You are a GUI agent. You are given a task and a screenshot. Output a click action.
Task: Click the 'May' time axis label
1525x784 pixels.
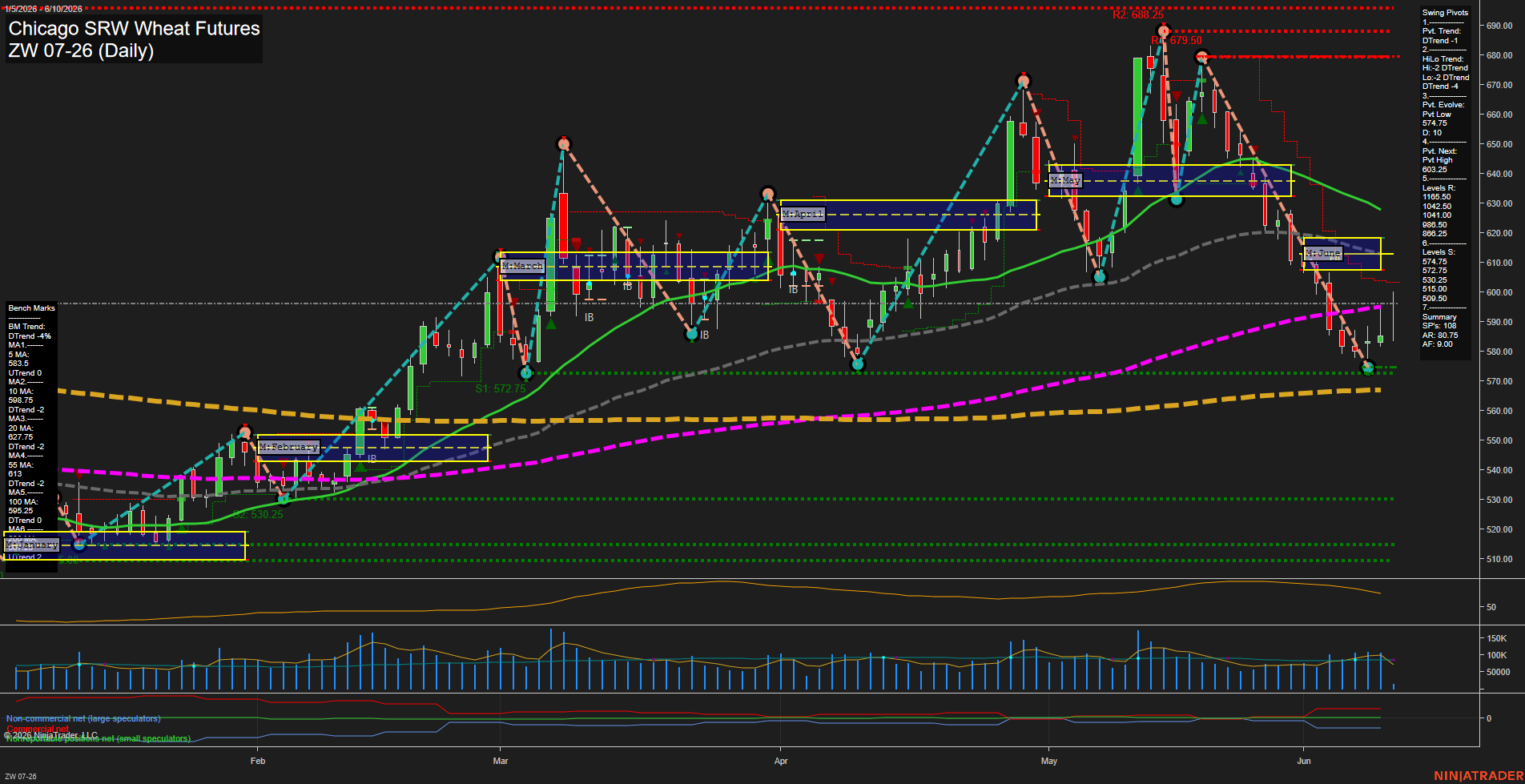[1049, 761]
